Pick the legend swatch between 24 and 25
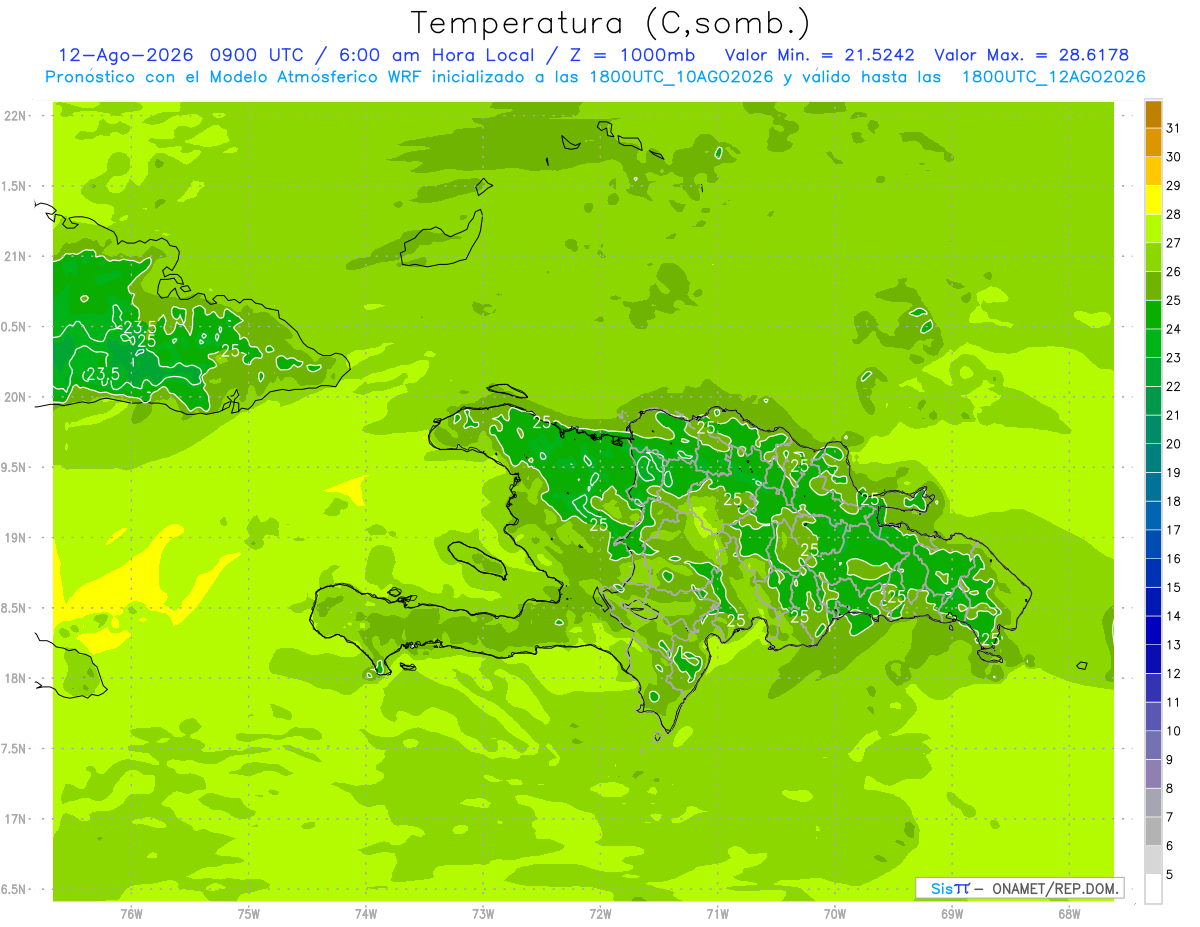This screenshot has width=1200, height=927. (1153, 315)
